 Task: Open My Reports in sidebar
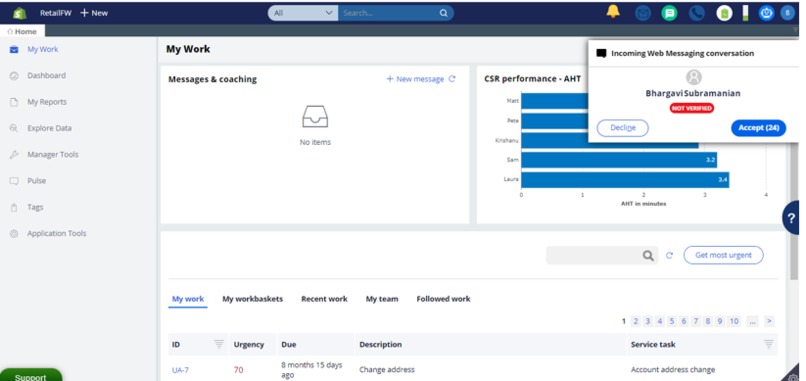[x=47, y=102]
